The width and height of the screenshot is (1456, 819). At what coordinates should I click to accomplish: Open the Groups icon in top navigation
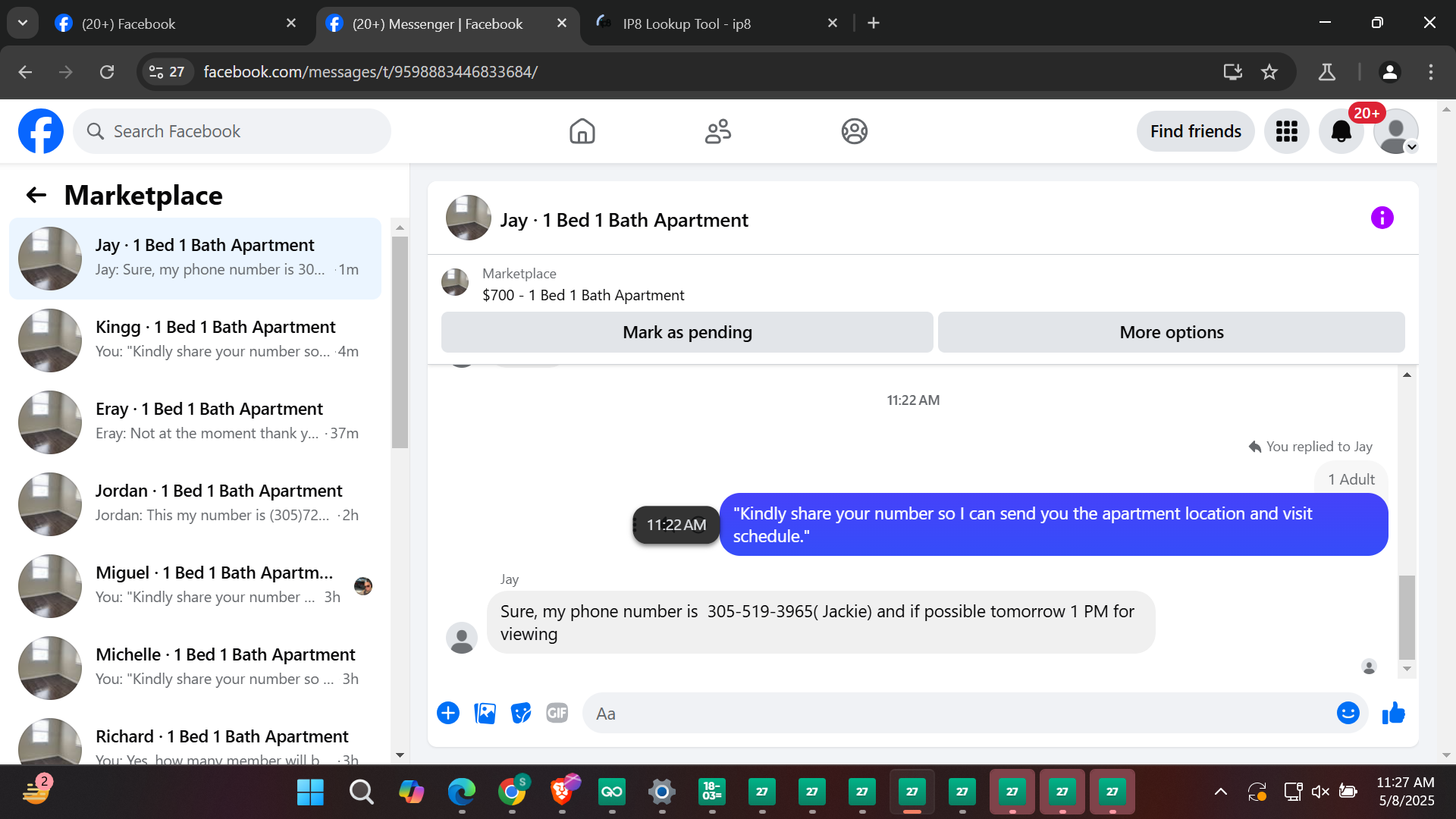[x=855, y=131]
